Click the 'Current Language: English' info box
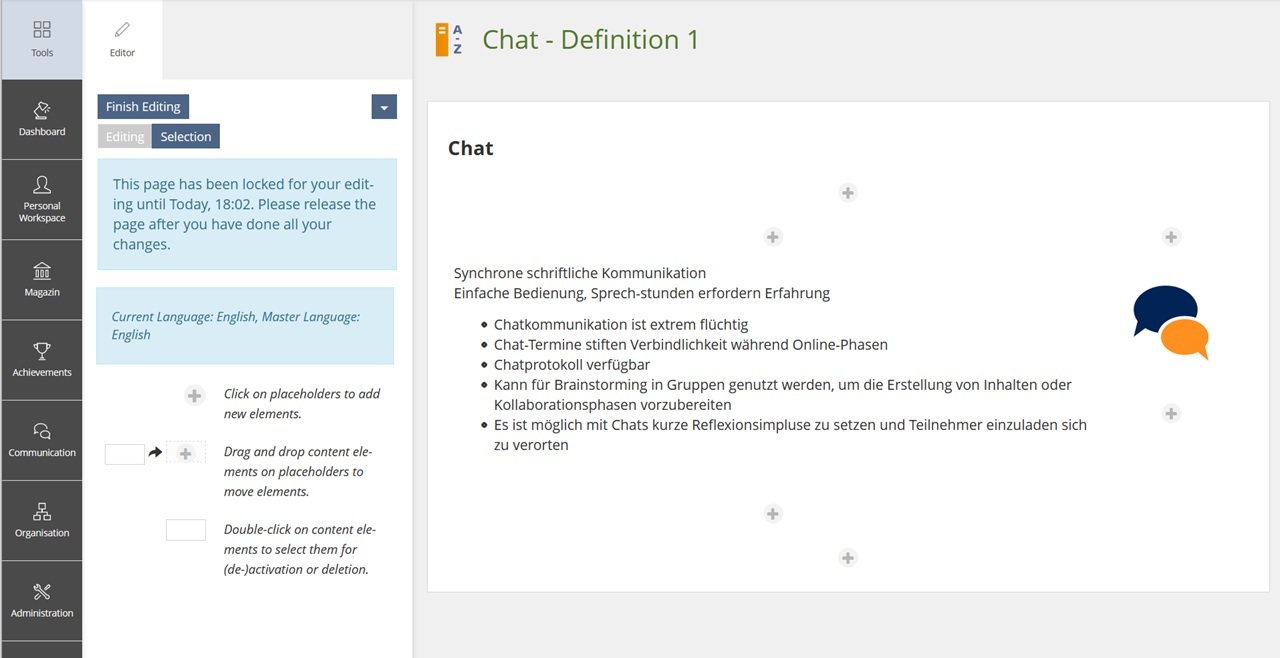 (x=245, y=326)
